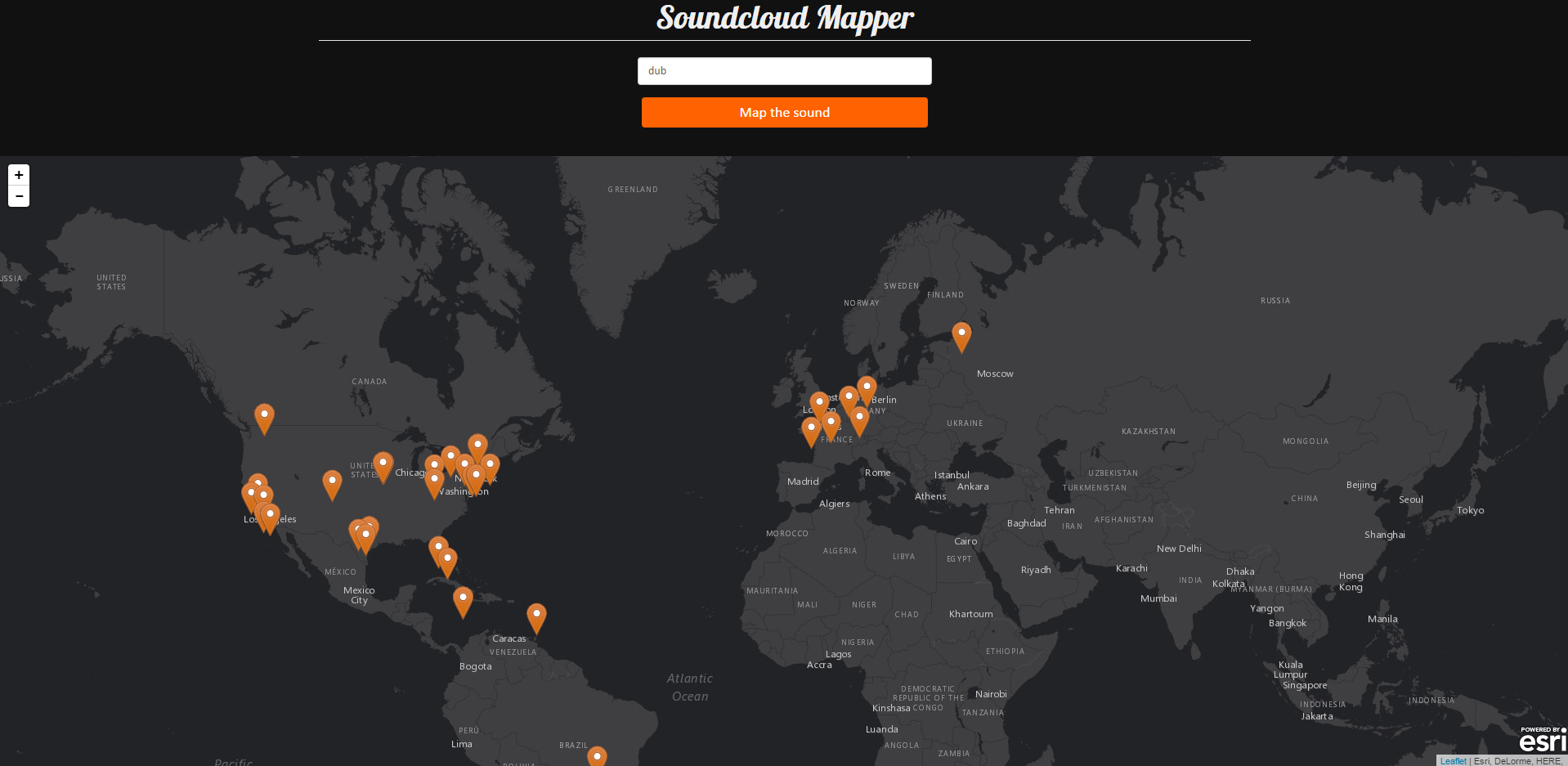
Task: Click the "Shanghai" city label
Action: (x=1385, y=535)
